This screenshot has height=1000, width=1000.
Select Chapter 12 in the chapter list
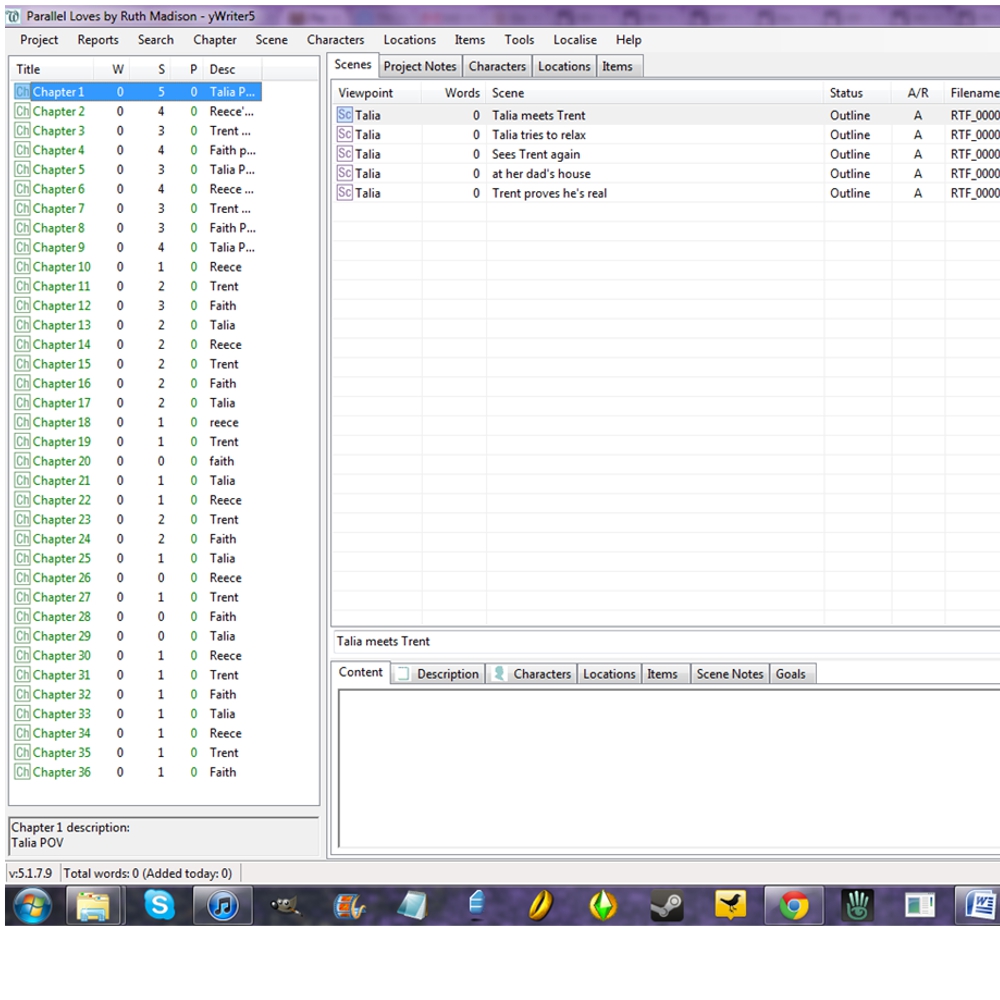(61, 306)
